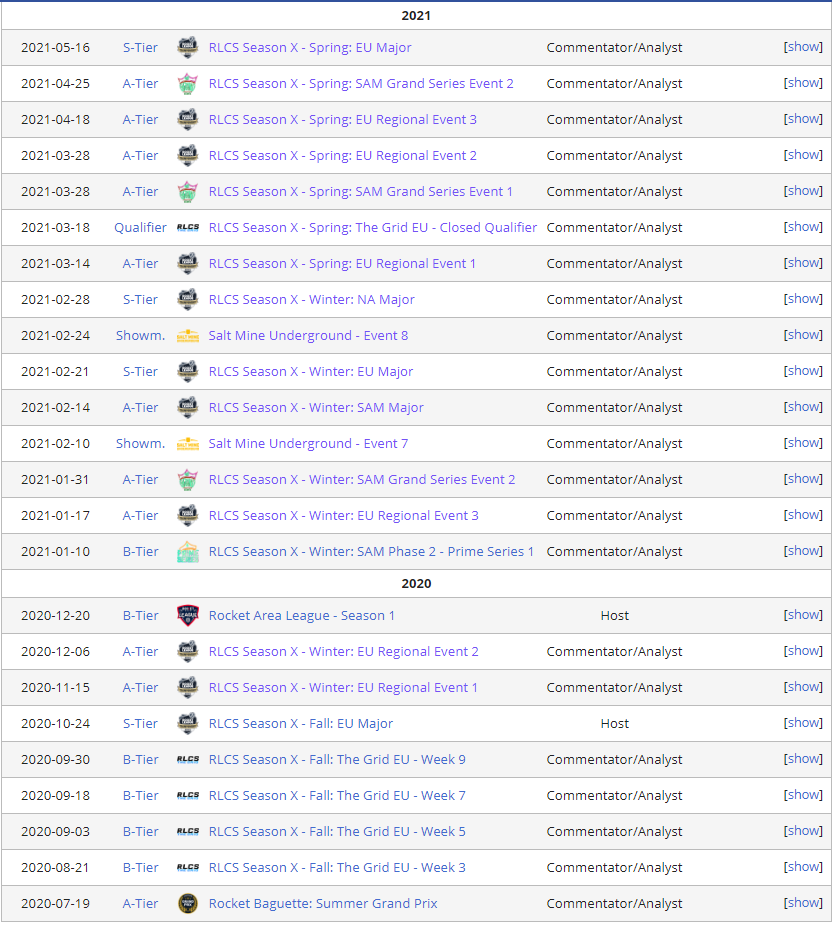Viewport: 832px width, 925px height.
Task: Click the icon beside Winter: EU Regional Event 2
Action: click(x=188, y=652)
